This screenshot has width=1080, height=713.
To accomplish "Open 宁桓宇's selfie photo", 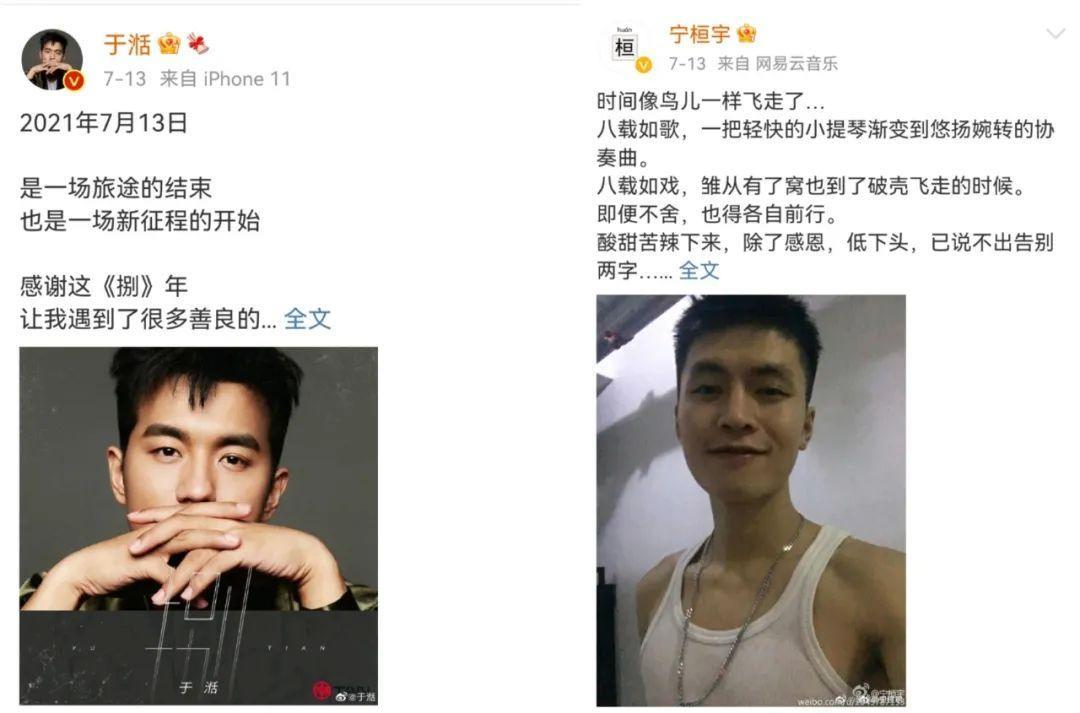I will (751, 500).
